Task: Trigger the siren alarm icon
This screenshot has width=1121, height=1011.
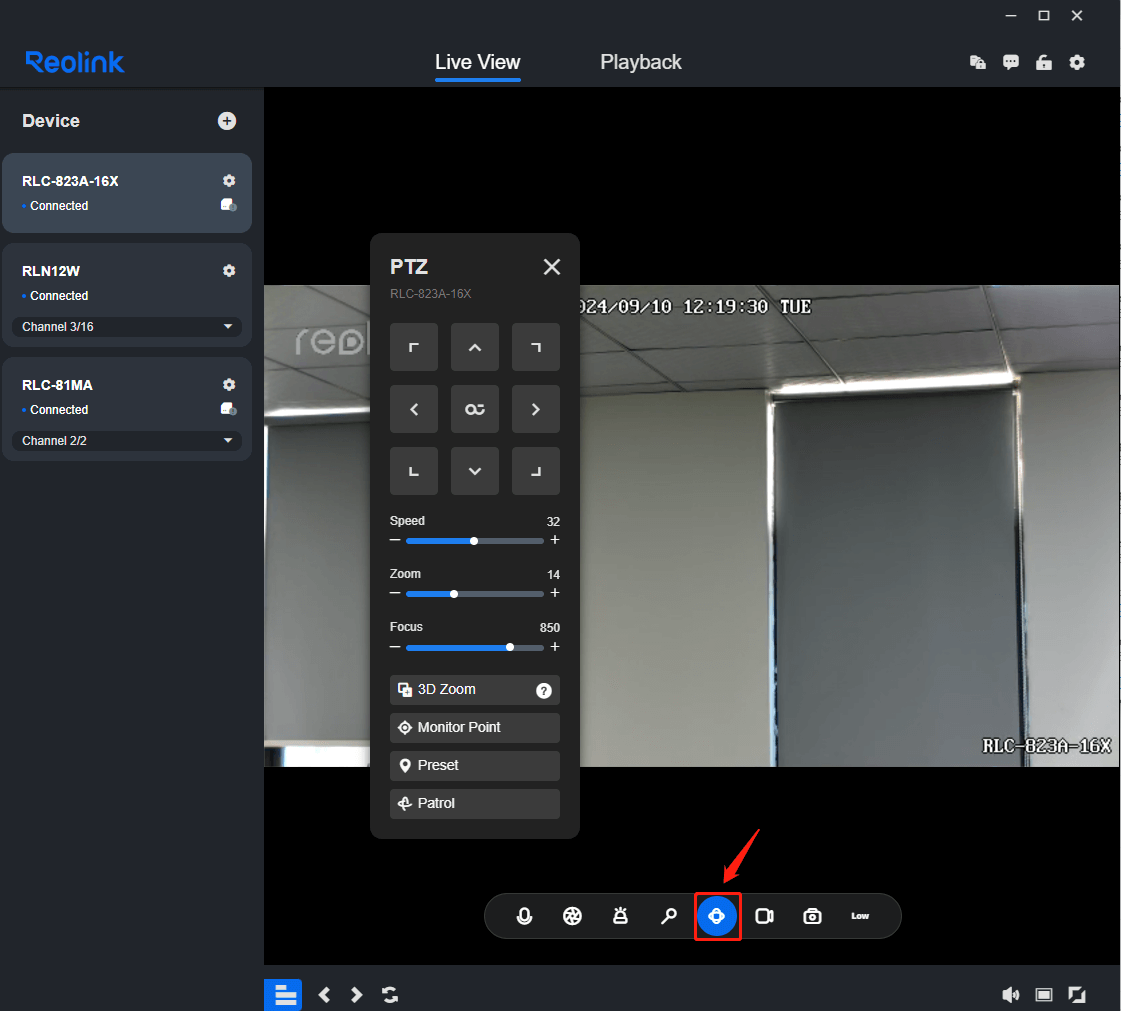Action: click(x=620, y=916)
